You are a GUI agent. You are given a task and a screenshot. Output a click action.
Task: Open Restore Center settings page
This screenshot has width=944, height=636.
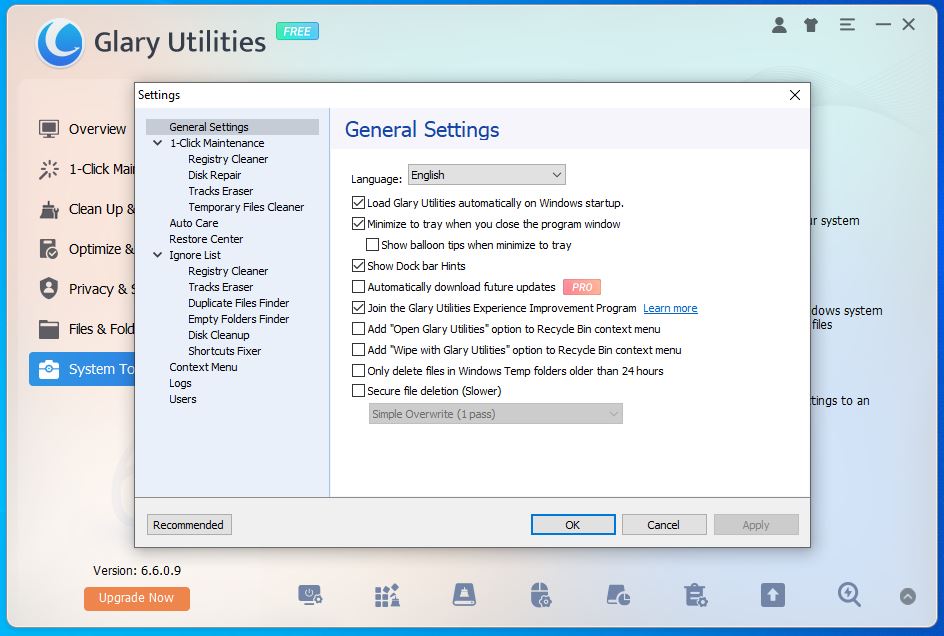pos(206,239)
